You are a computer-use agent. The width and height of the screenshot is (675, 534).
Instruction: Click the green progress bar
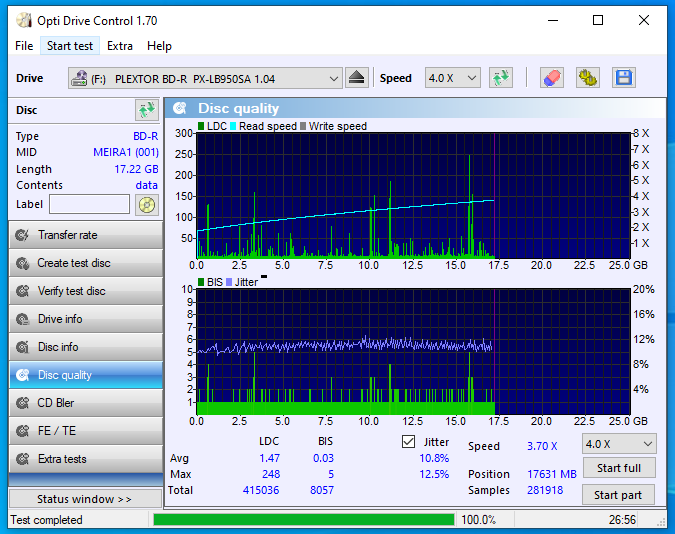(303, 519)
